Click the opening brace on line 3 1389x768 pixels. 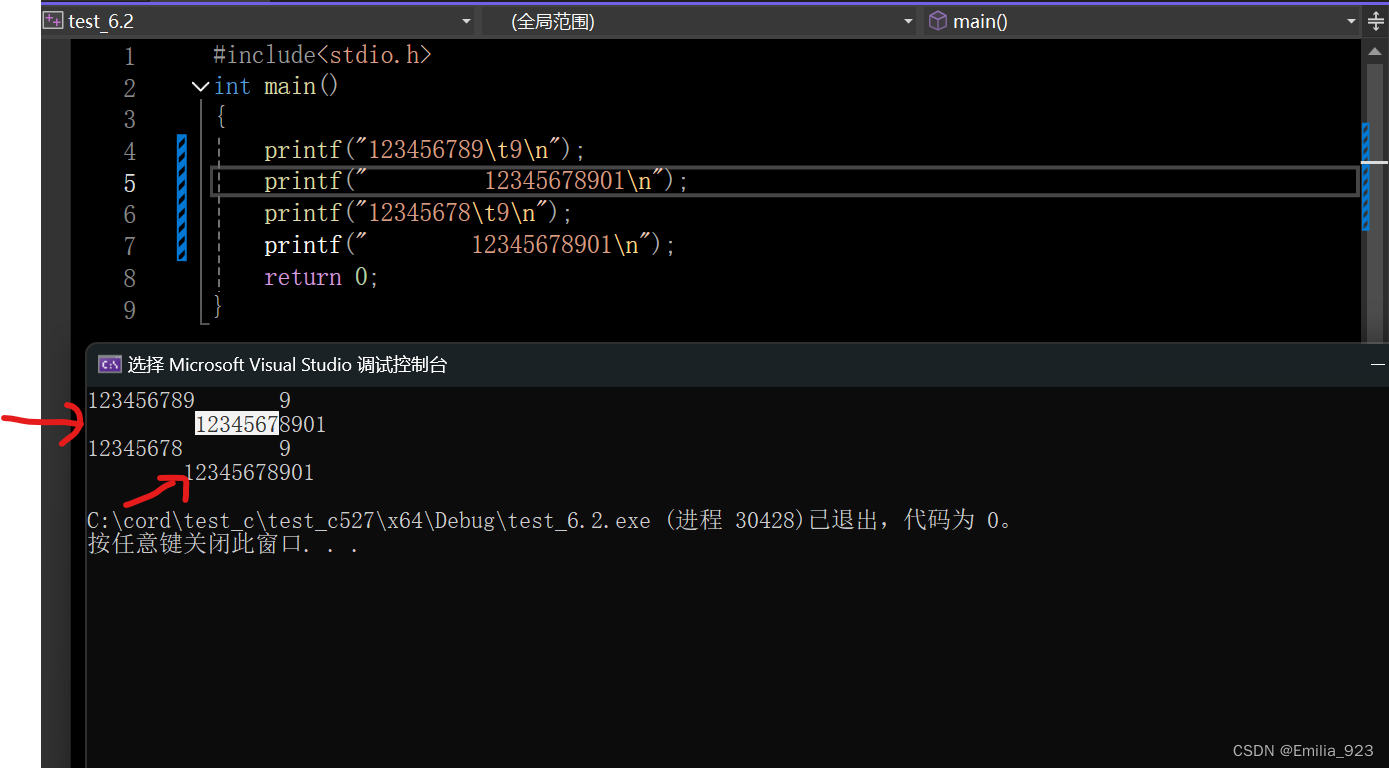220,118
